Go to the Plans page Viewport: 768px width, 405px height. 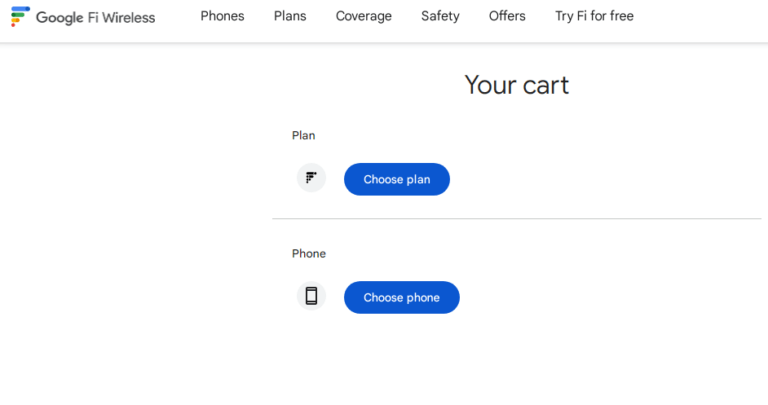tap(290, 16)
